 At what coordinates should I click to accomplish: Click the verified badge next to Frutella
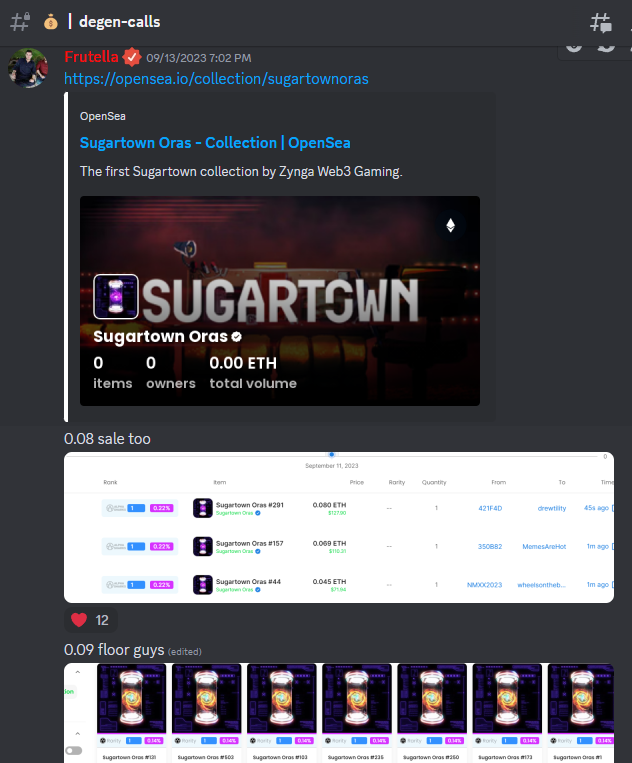coord(131,57)
